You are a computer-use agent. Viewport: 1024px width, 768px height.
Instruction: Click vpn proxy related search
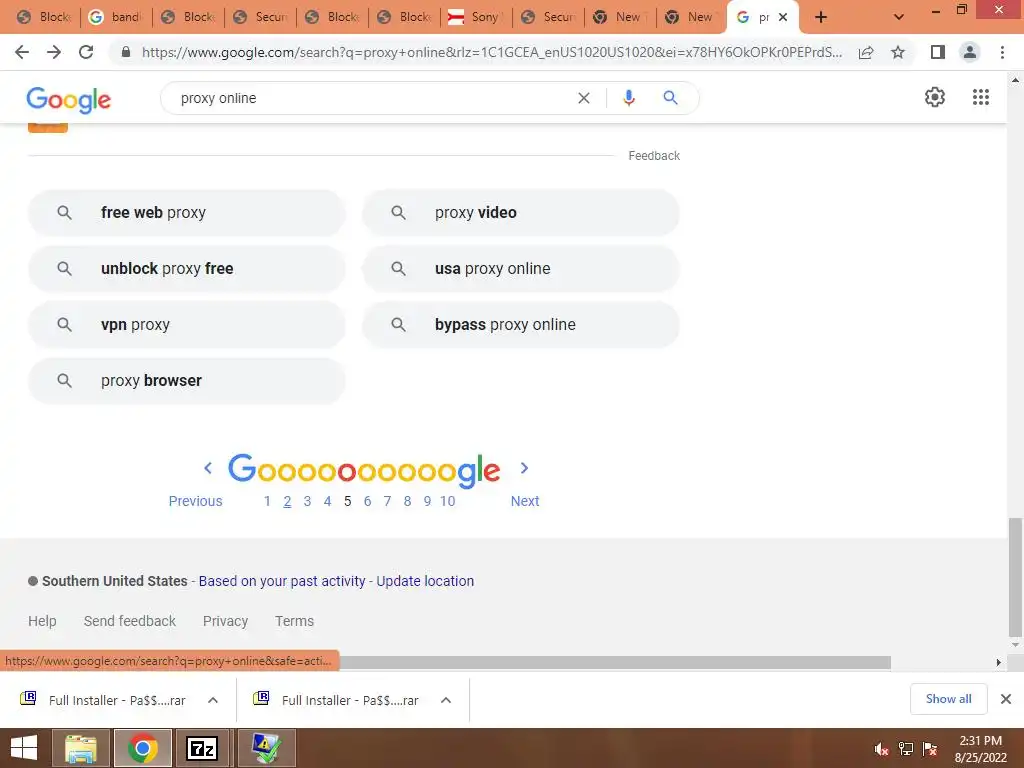coord(186,325)
